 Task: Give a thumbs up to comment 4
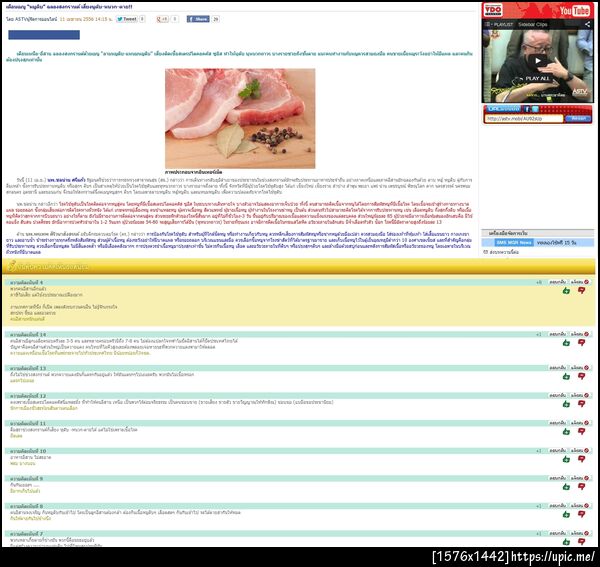pyautogui.click(x=566, y=291)
